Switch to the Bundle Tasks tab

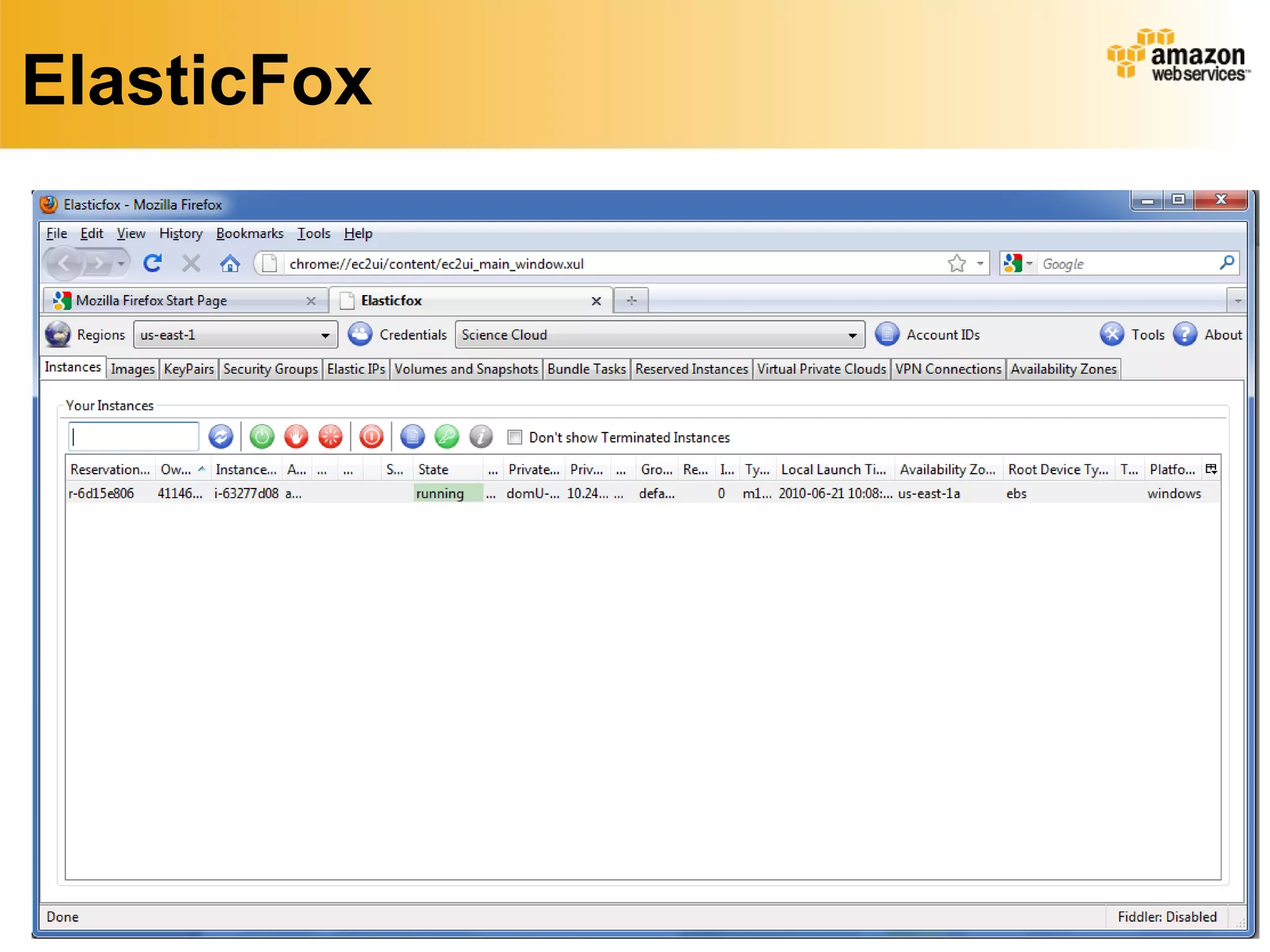[x=587, y=369]
